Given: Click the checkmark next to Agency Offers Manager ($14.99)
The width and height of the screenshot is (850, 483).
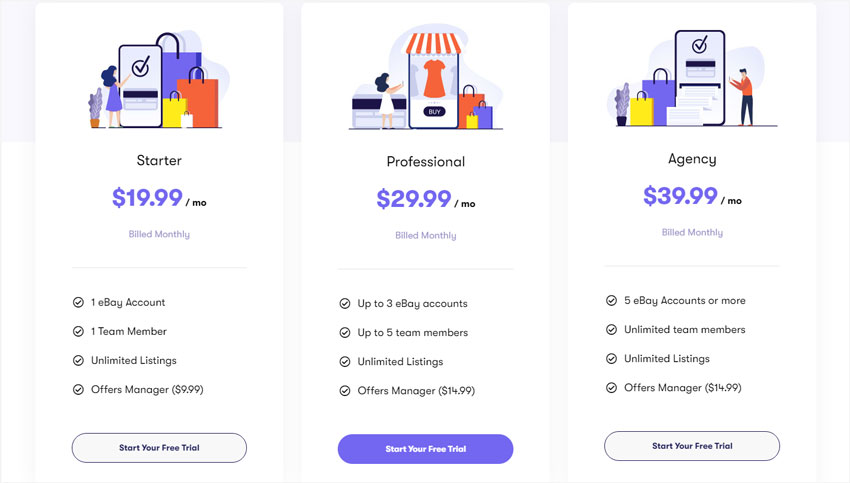Looking at the screenshot, I should point(611,388).
